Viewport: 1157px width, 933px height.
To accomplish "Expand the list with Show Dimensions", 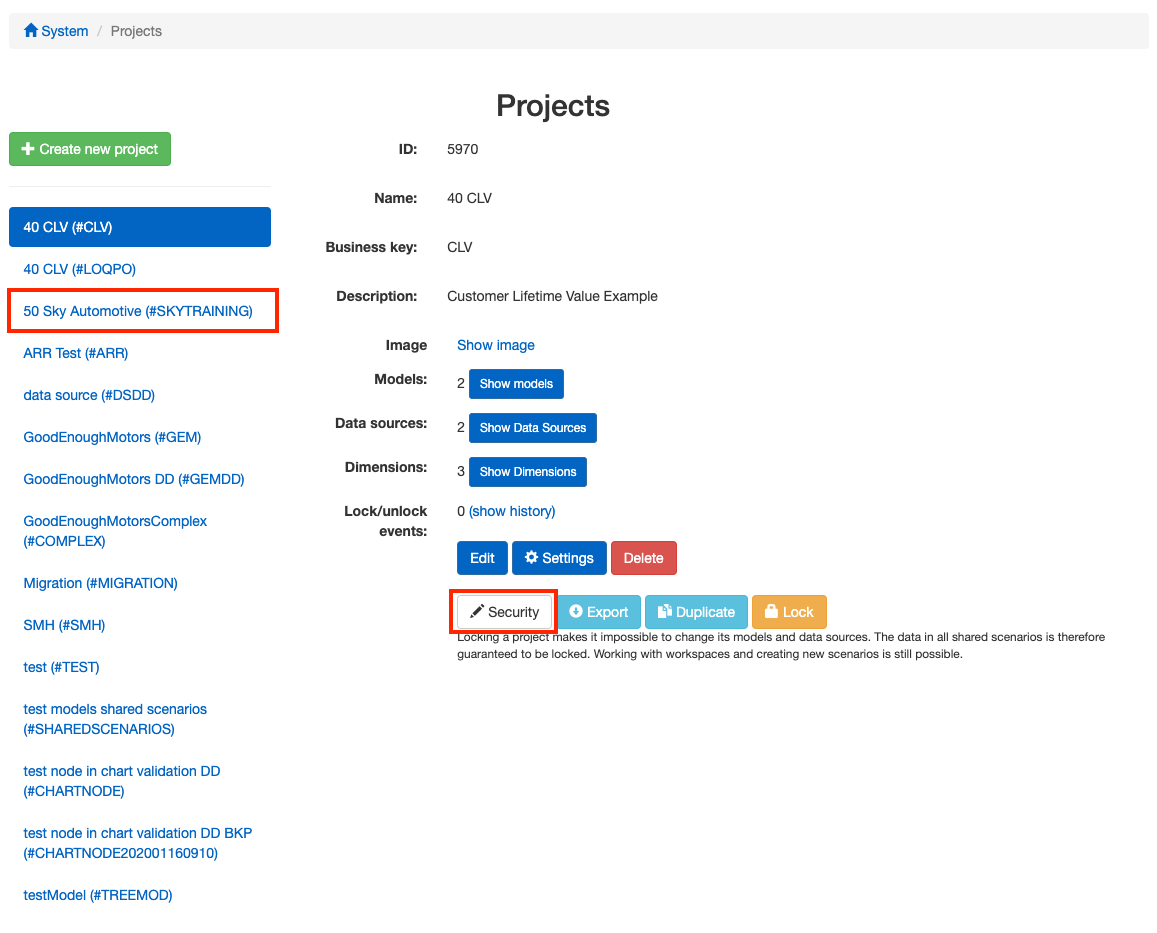I will pyautogui.click(x=527, y=472).
